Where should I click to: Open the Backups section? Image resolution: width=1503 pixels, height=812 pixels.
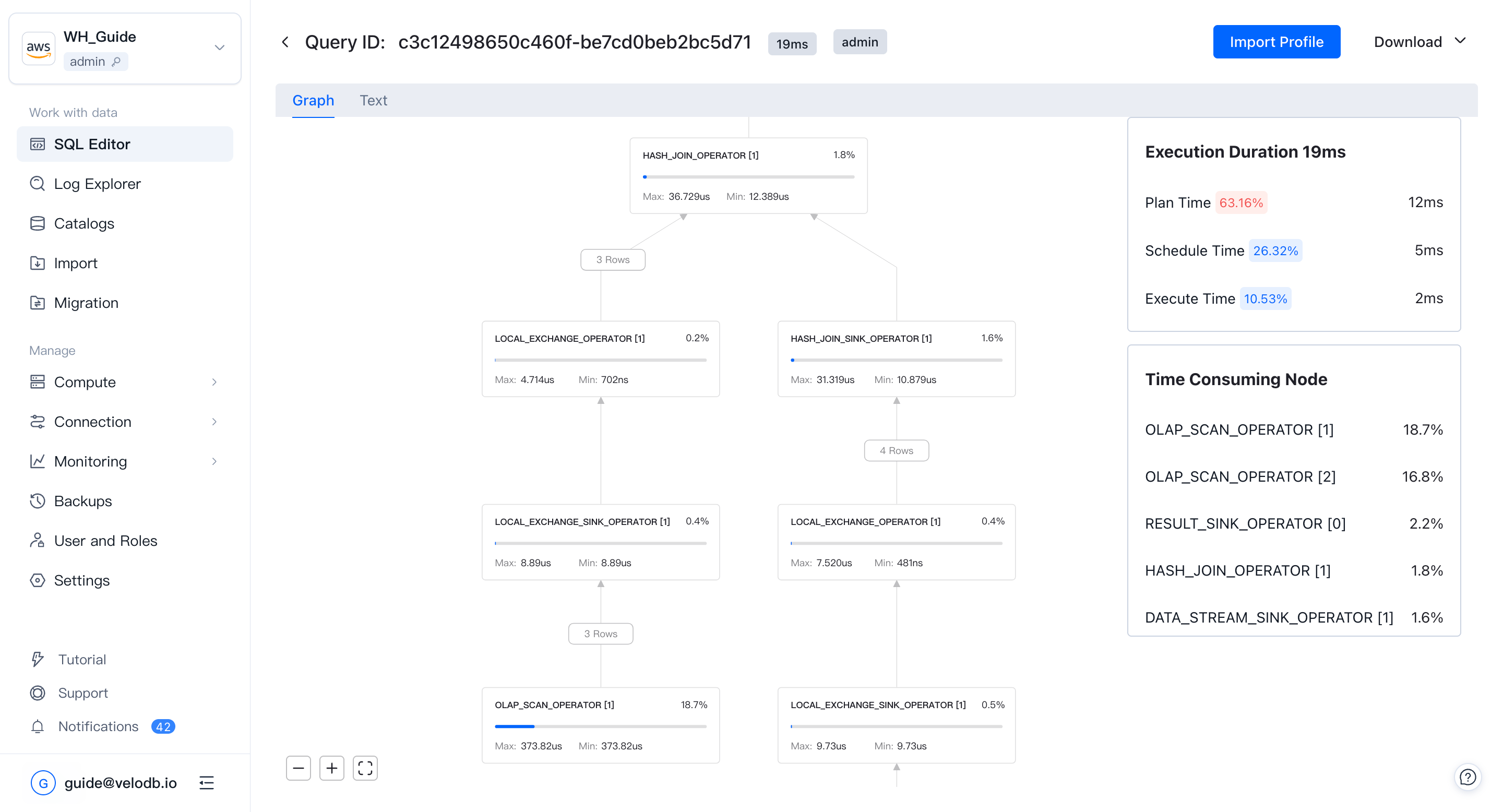83,501
